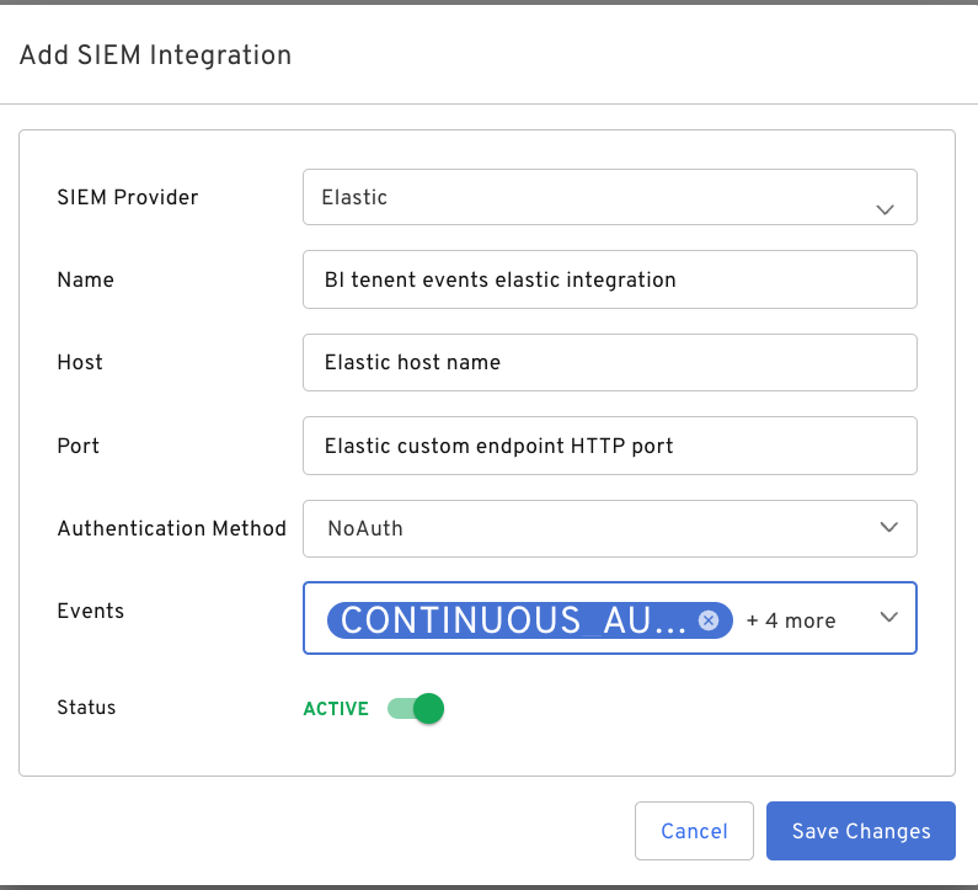Click the SIEM Provider chevron arrow
978x890 pixels.
[884, 209]
